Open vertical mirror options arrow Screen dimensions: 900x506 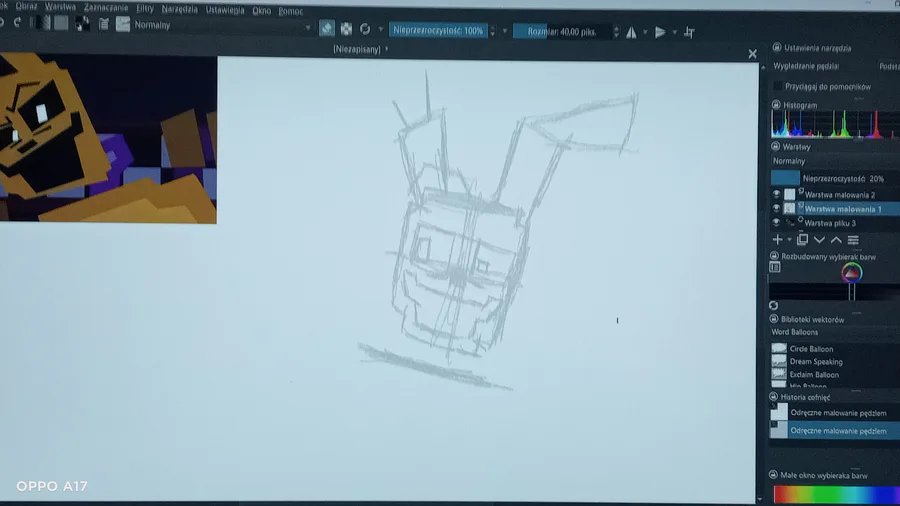(x=674, y=32)
